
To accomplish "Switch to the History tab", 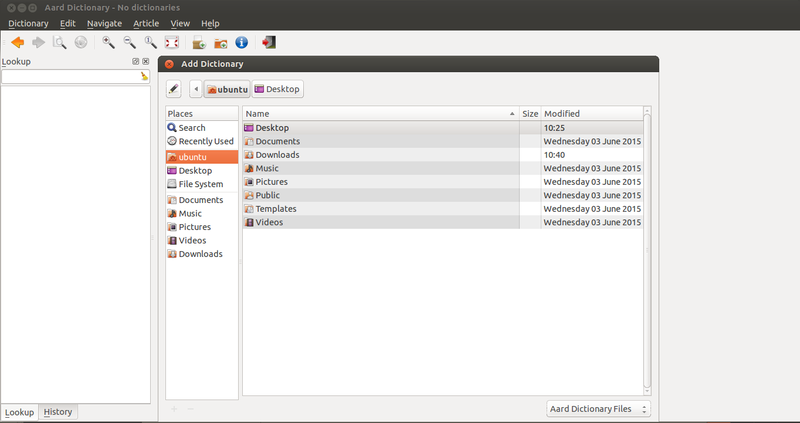I will point(58,412).
